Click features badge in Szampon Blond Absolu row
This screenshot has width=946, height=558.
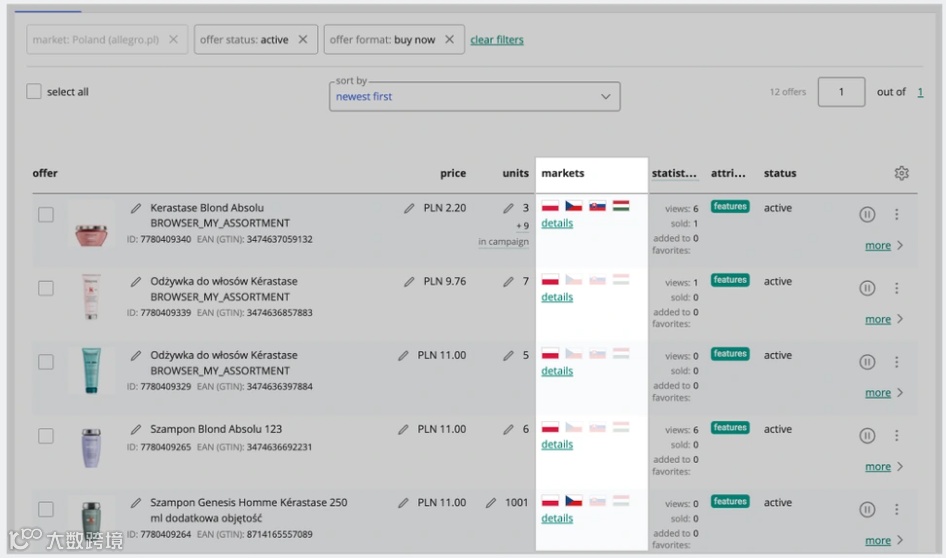click(730, 428)
